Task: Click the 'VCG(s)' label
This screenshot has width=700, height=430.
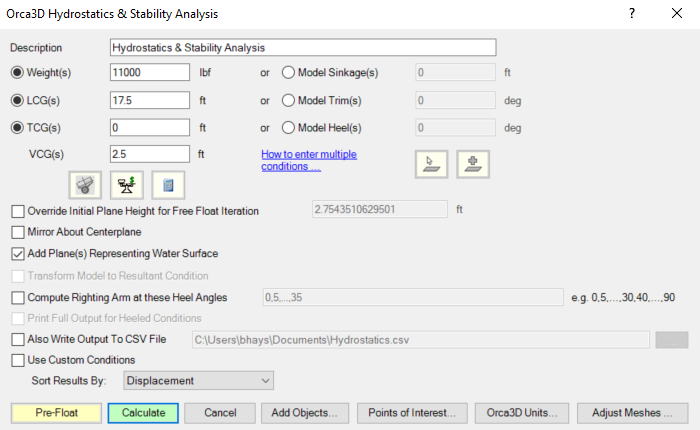Action: pyautogui.click(x=46, y=154)
